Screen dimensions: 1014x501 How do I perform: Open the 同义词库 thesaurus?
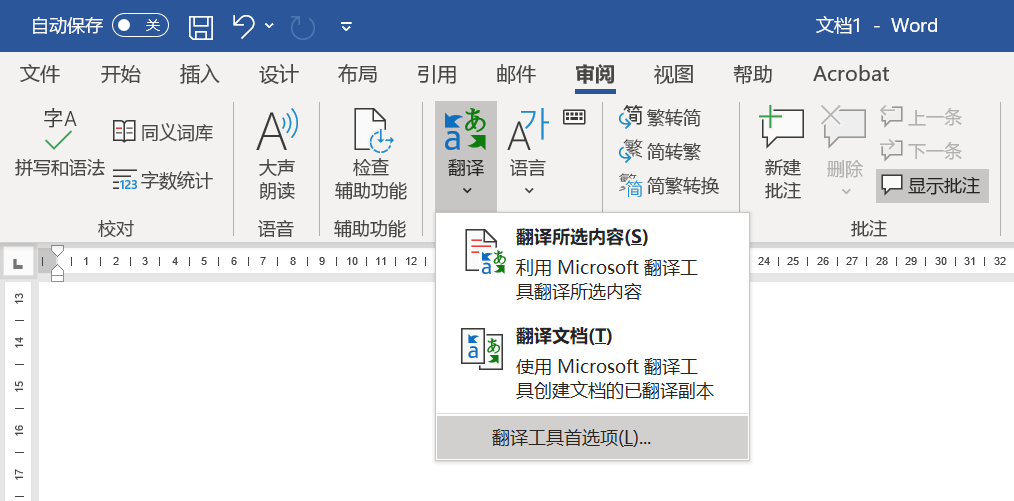click(163, 133)
